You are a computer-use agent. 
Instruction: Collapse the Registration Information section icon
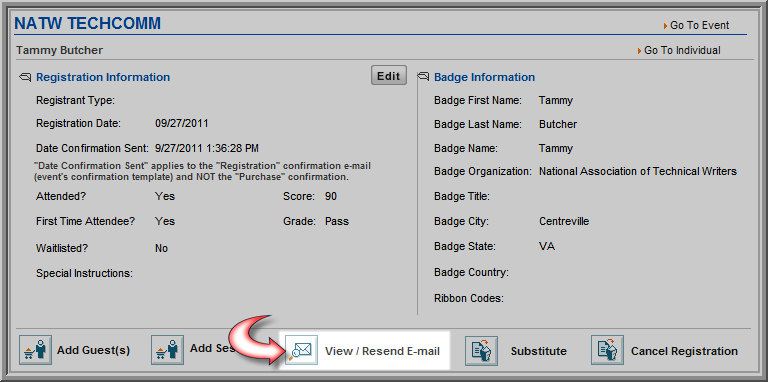25,77
